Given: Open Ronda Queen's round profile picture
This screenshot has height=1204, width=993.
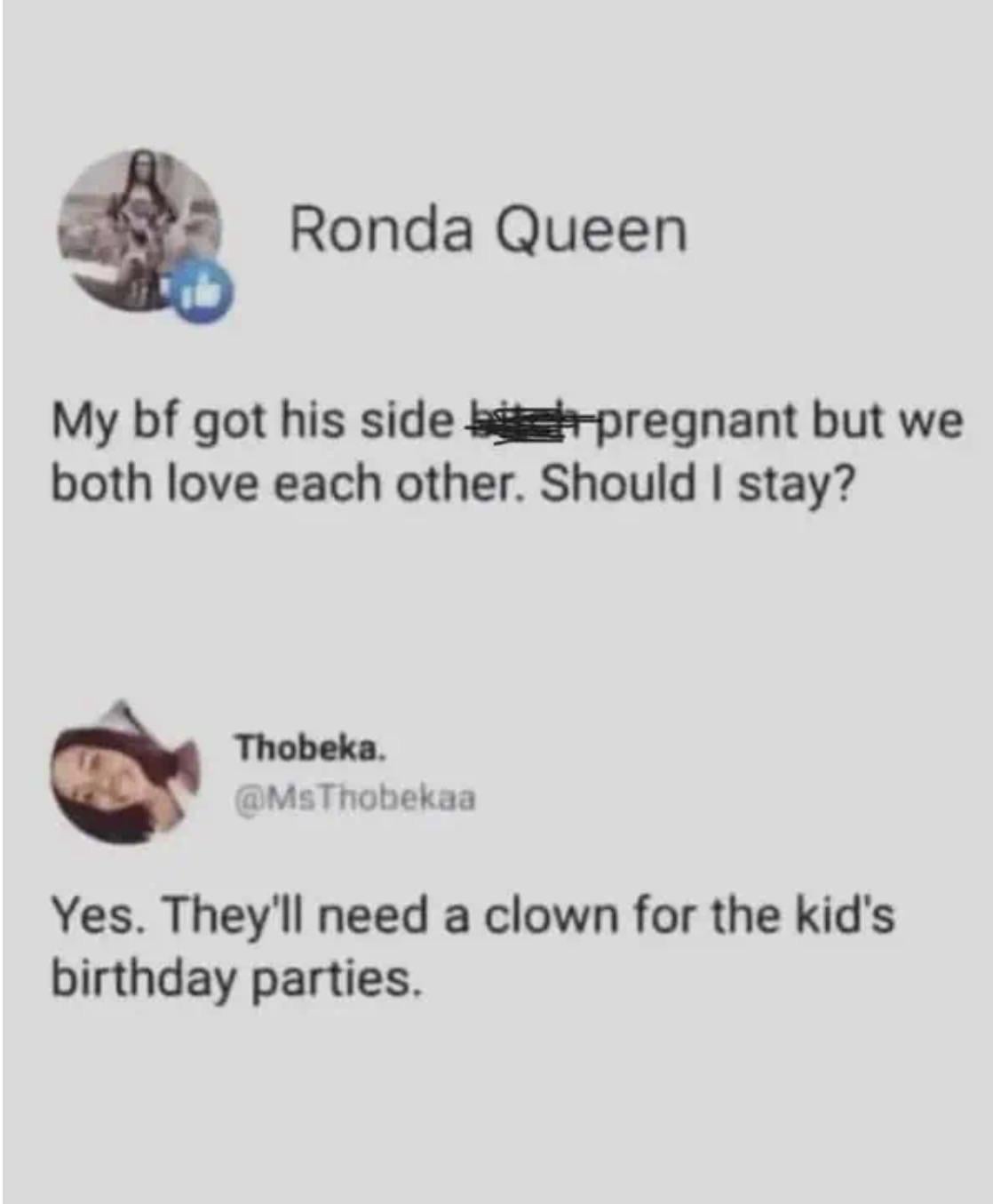Looking at the screenshot, I should click(x=140, y=230).
